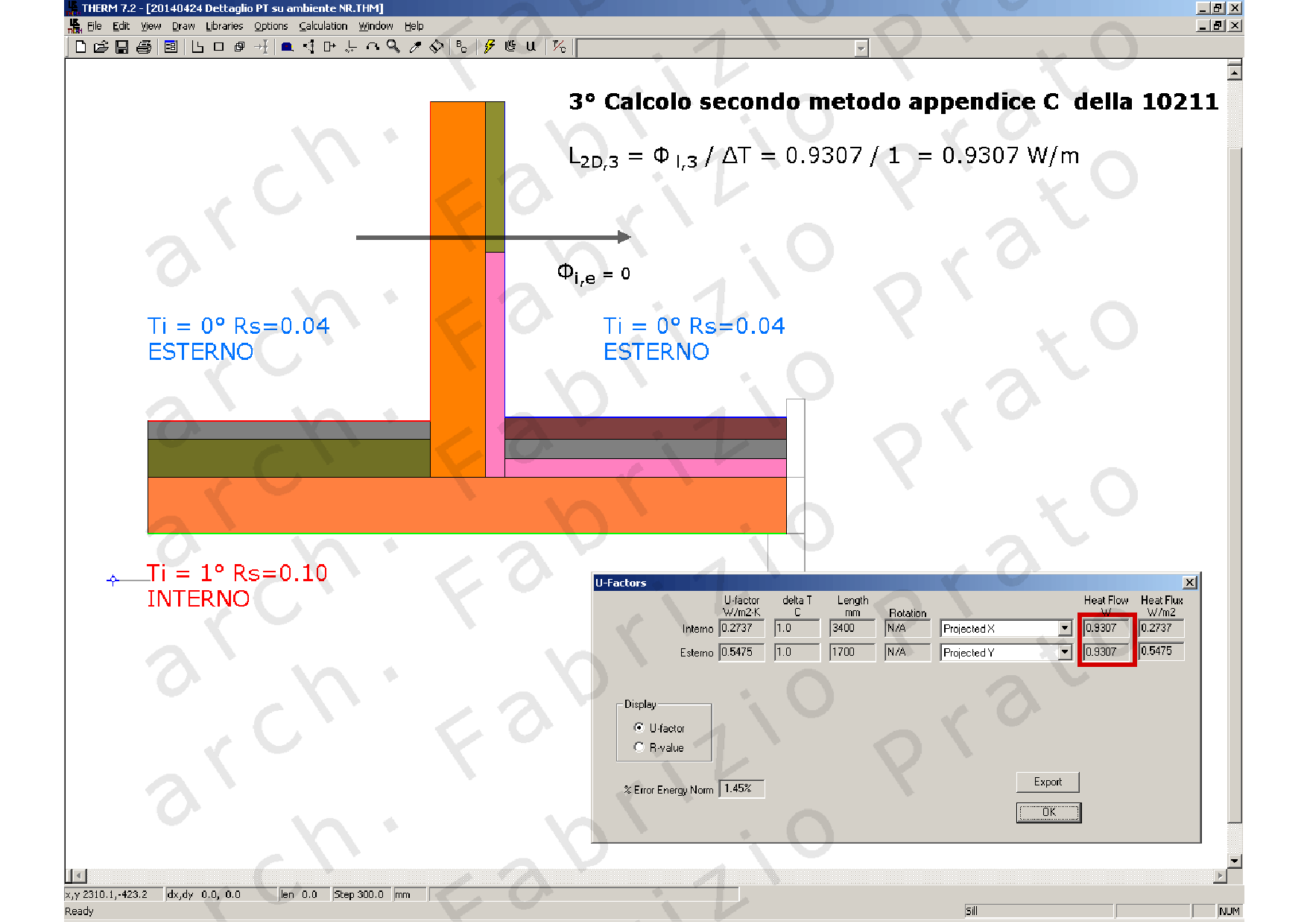
Task: Click the % Error Energy Norm field
Action: tap(741, 788)
